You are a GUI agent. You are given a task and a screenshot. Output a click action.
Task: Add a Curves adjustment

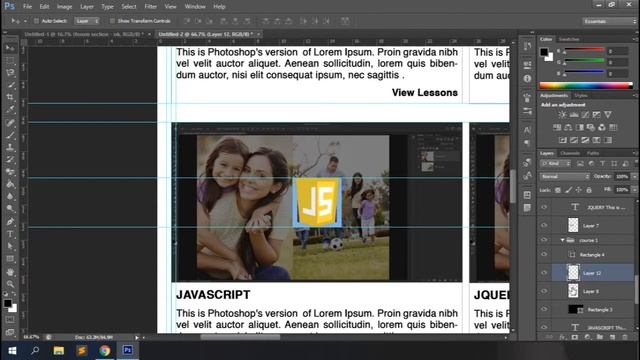[x=585, y=115]
